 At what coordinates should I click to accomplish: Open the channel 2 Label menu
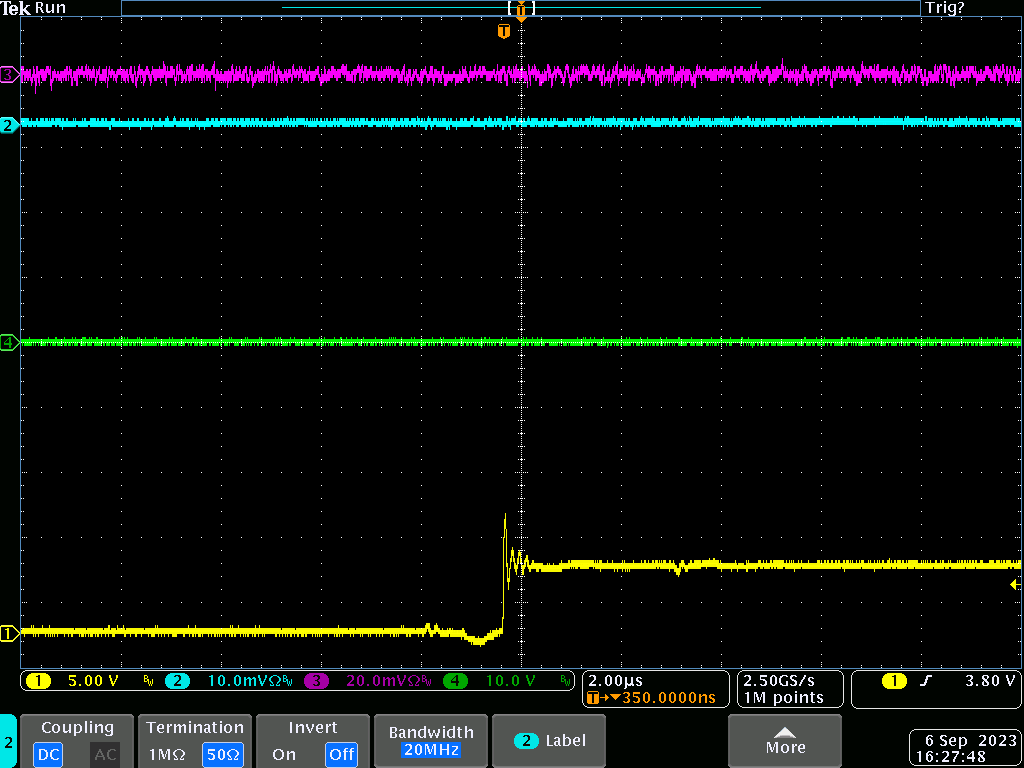[551, 741]
